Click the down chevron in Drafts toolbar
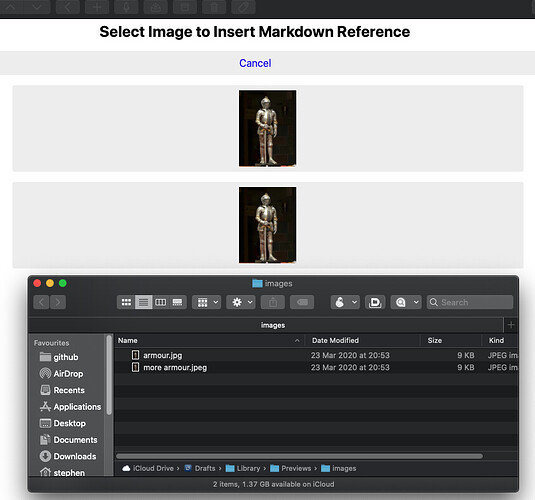The width and height of the screenshot is (535, 500). [37, 7]
